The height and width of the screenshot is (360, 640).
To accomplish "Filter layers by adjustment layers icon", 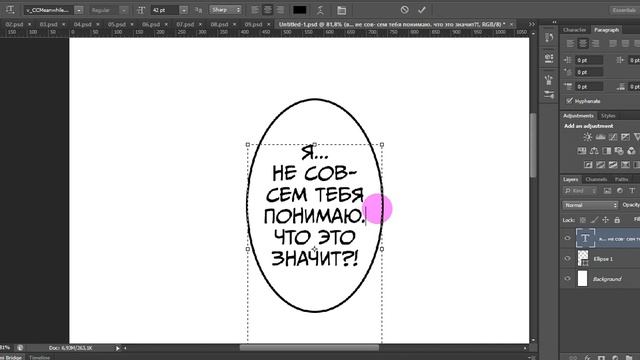I will tap(620, 191).
